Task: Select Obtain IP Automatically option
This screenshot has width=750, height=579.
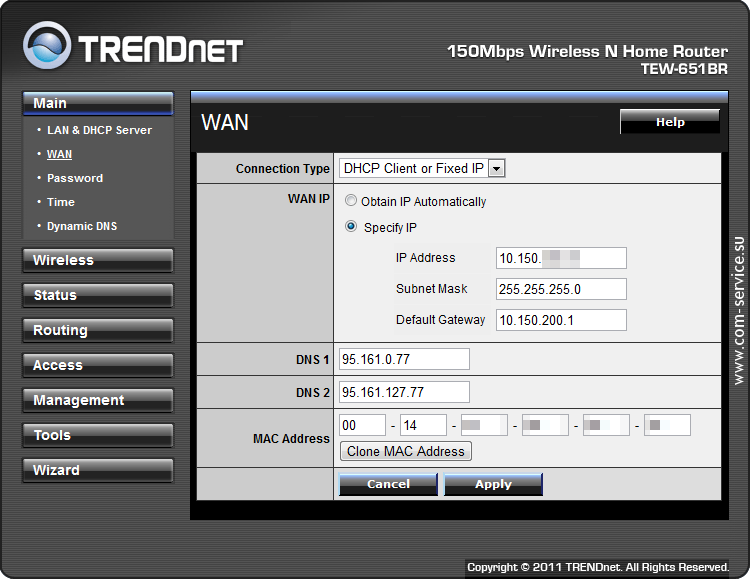Action: point(351,200)
